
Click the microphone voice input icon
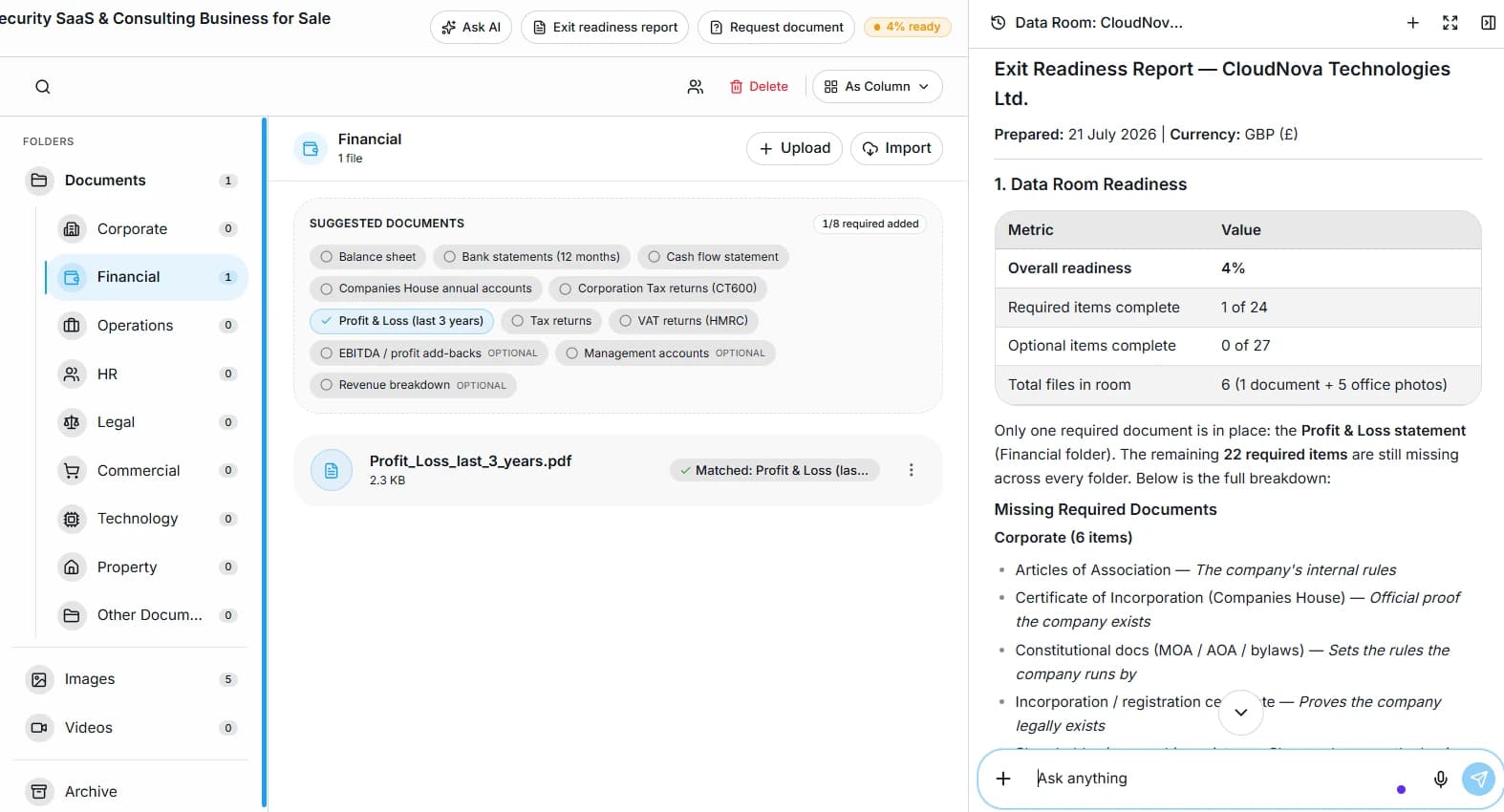1441,779
